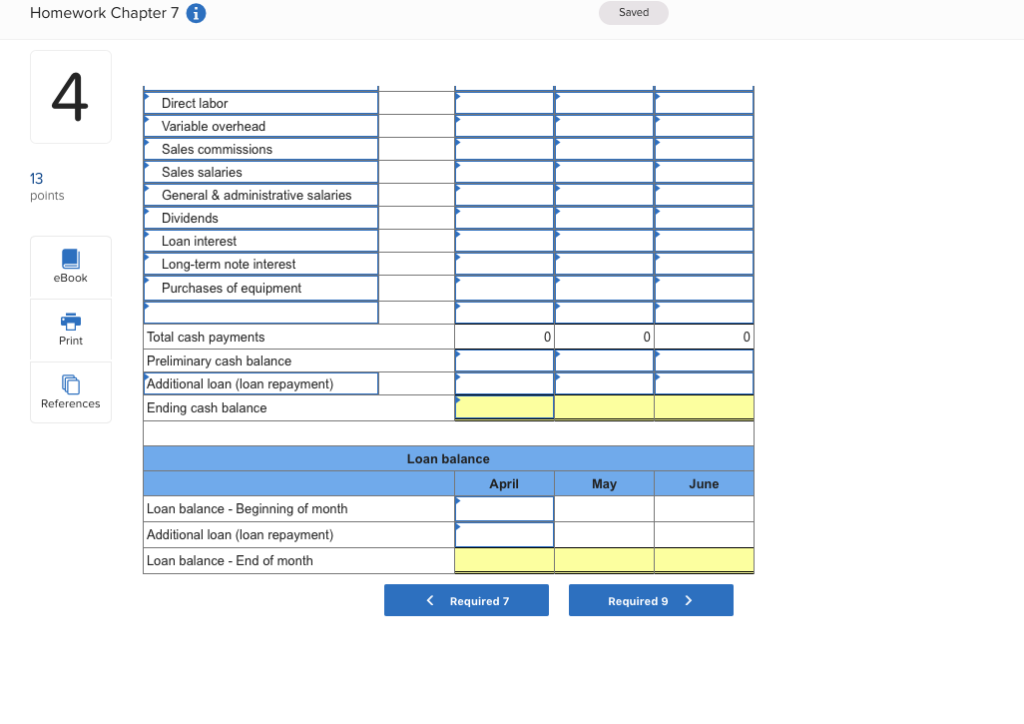This screenshot has width=1024, height=724.
Task: Click the April Total cash payments value
Action: point(504,337)
